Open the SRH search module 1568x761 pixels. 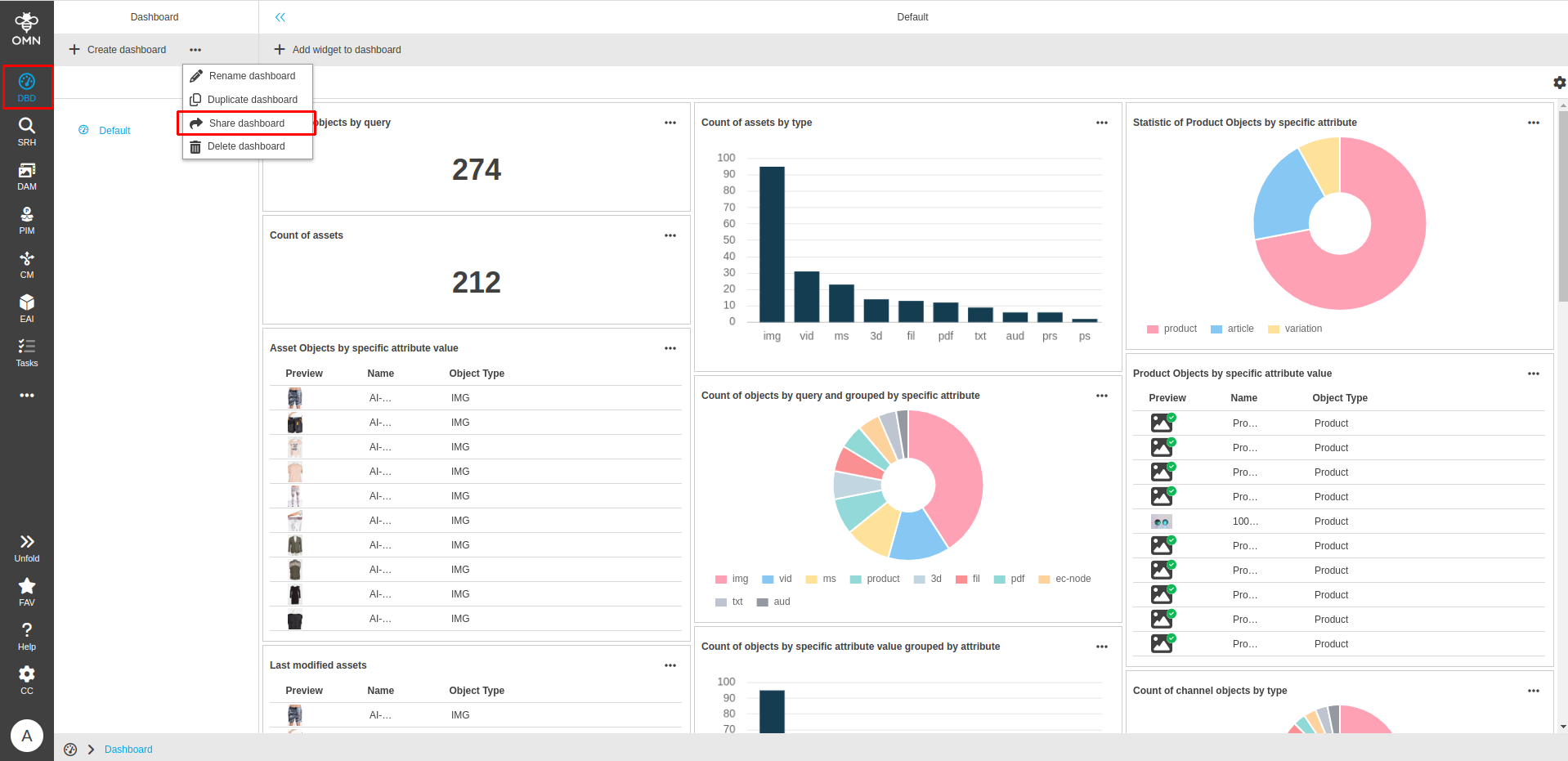26,131
